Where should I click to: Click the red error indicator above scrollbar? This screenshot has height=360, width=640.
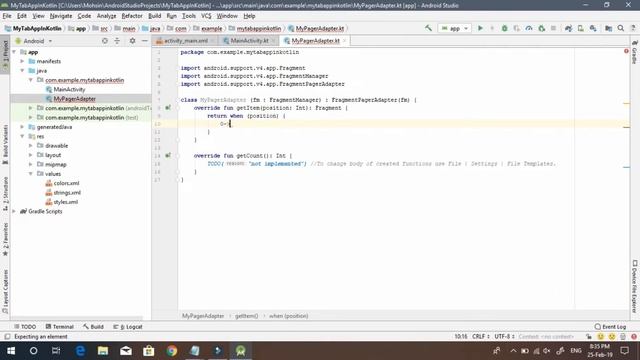pyautogui.click(x=626, y=51)
